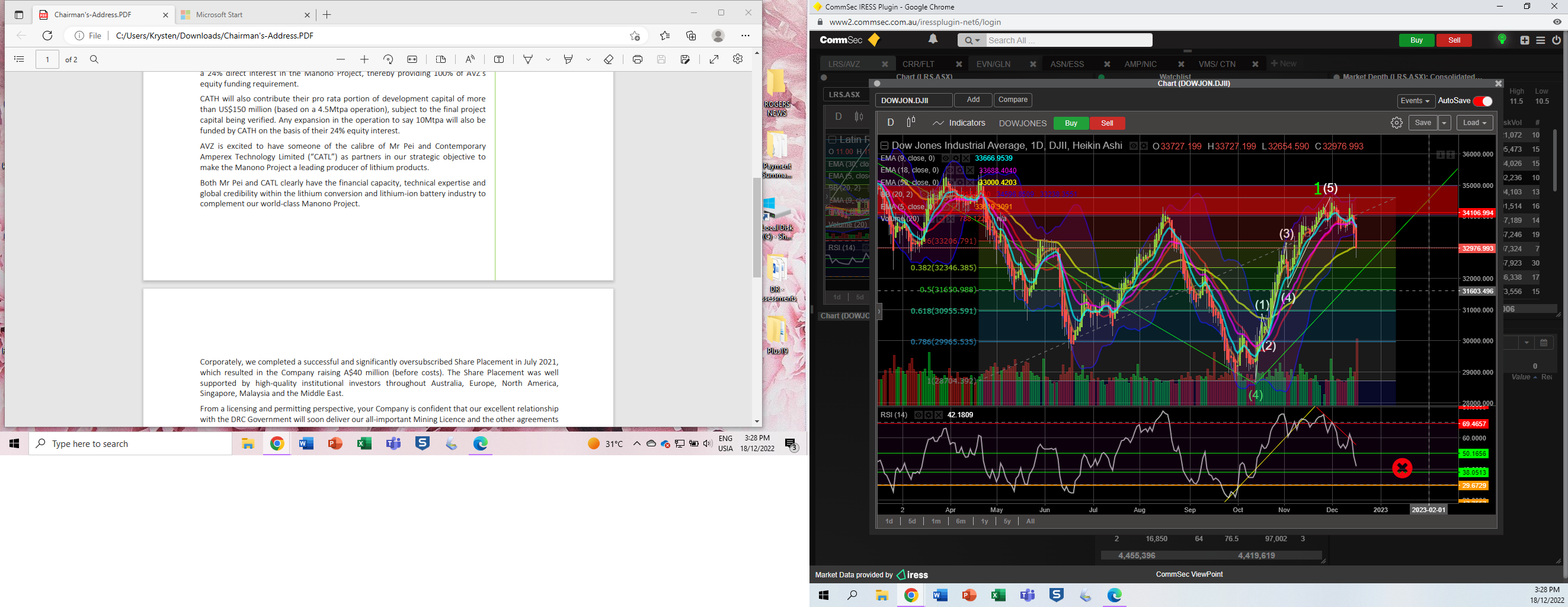Select the PDF Erase tool
Viewport: 1568px width, 607px height.
(x=609, y=59)
